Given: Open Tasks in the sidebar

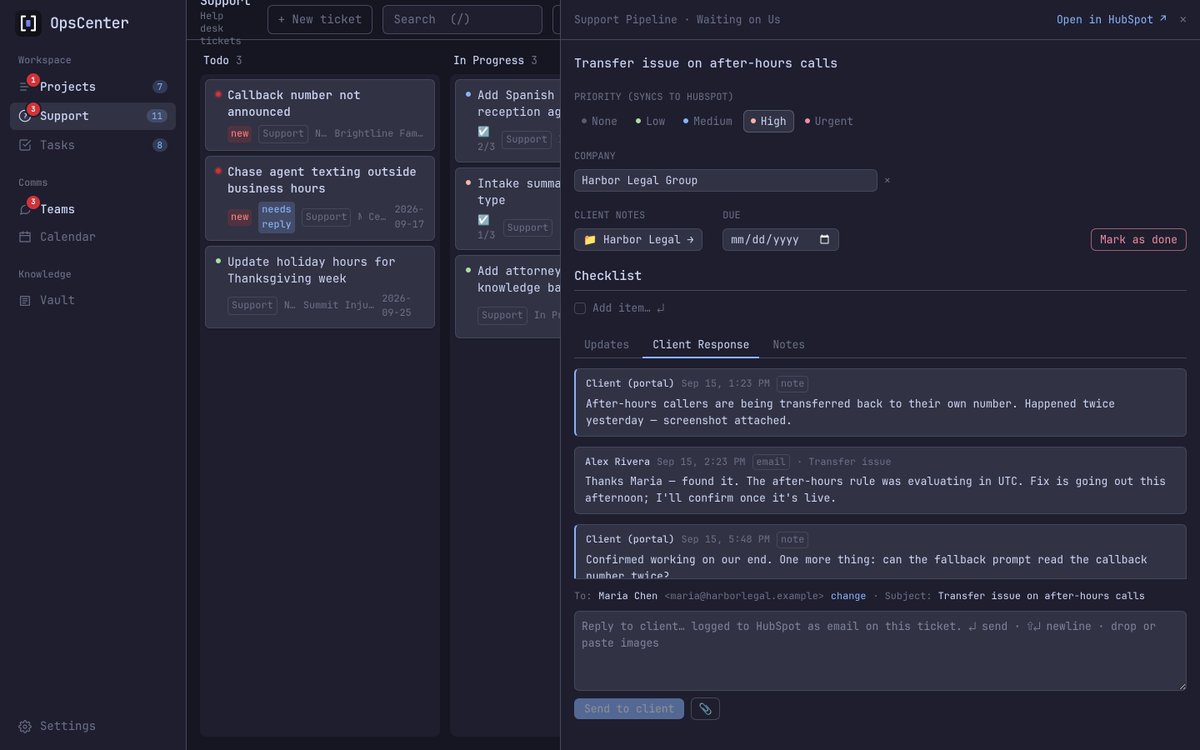Looking at the screenshot, I should click(x=93, y=145).
